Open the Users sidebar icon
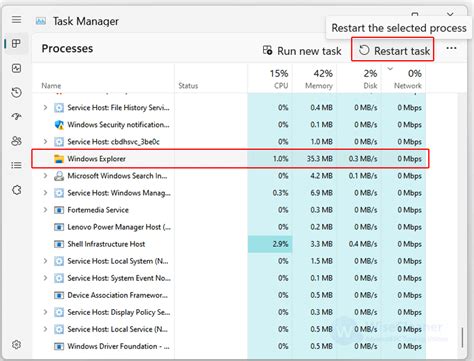The width and height of the screenshot is (474, 361). click(x=16, y=141)
